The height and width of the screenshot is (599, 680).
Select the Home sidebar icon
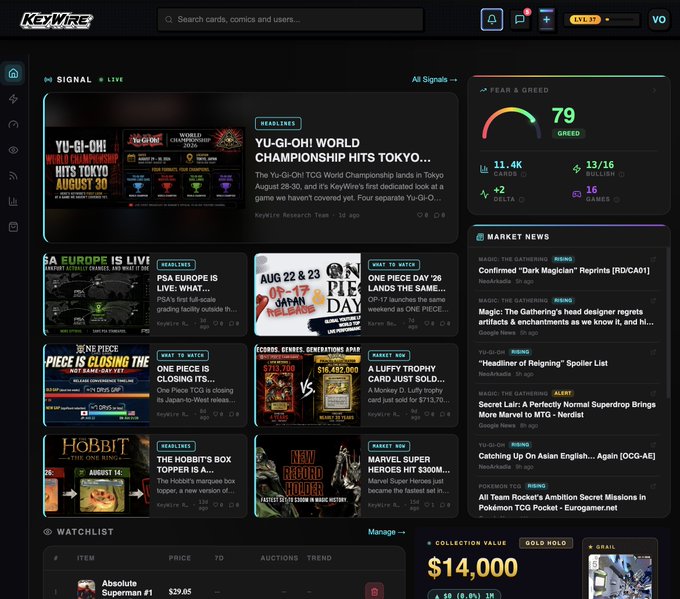pyautogui.click(x=13, y=73)
